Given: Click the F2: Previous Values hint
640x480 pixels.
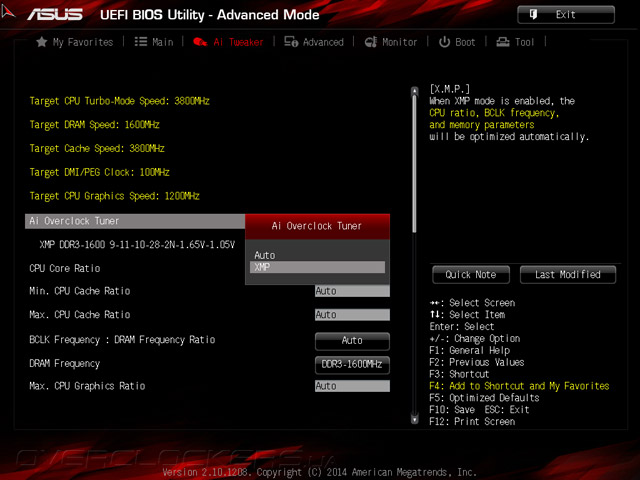Looking at the screenshot, I should click(x=477, y=362).
